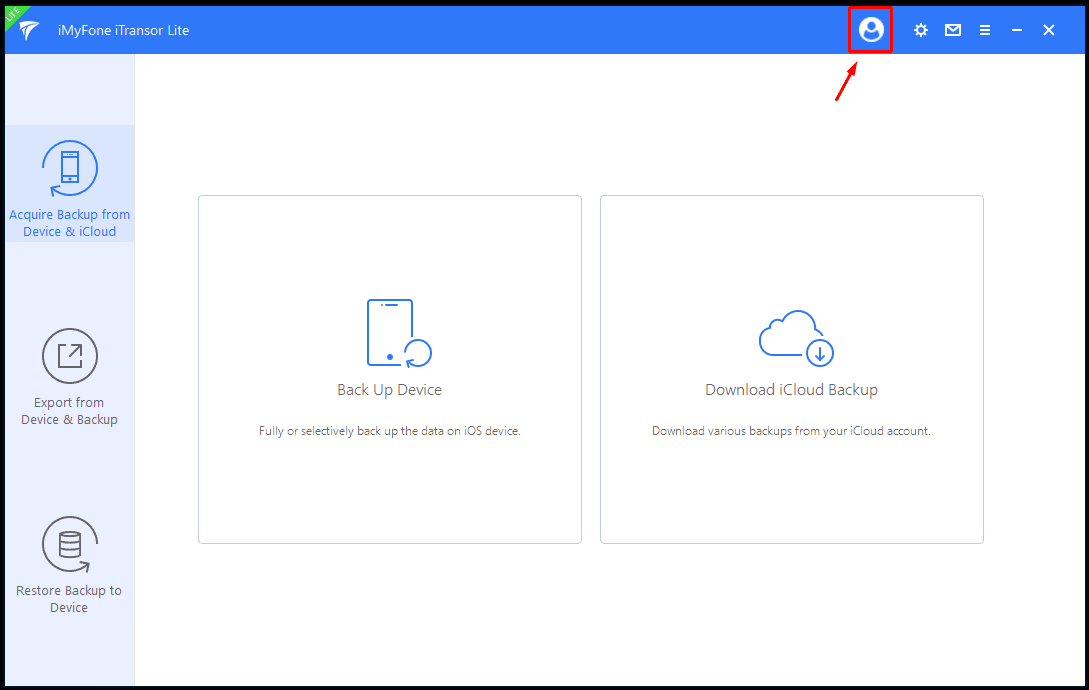Image resolution: width=1089 pixels, height=690 pixels.
Task: Click the 'iMyFone iTransor Lite' title text
Action: (x=124, y=31)
